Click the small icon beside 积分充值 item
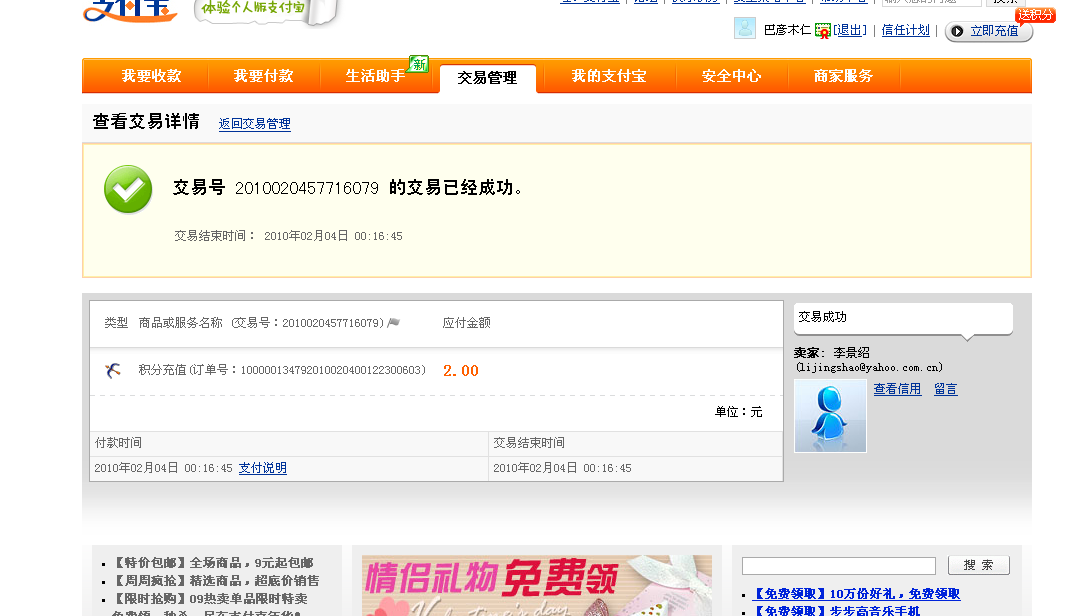Image resolution: width=1080 pixels, height=616 pixels. tap(113, 371)
